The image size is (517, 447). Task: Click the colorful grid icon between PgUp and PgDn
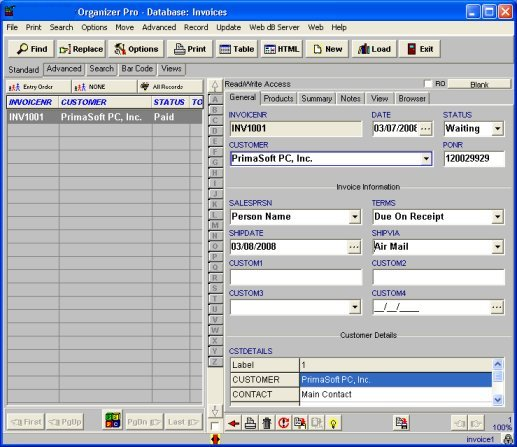[x=113, y=420]
